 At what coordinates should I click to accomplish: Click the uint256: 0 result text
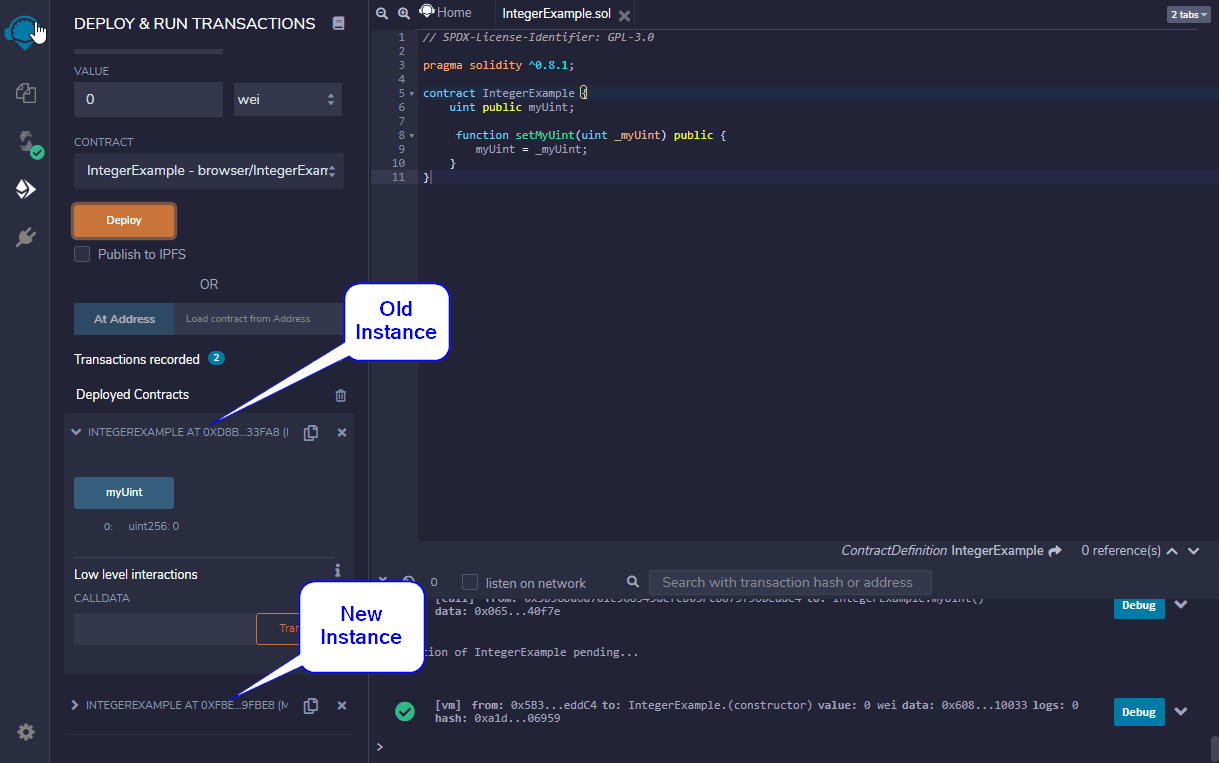pos(153,526)
